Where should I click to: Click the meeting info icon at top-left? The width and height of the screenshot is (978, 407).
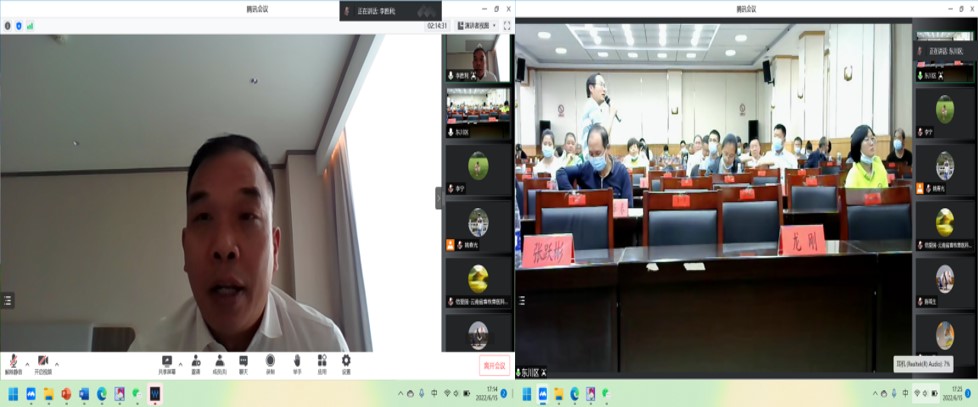[7, 26]
